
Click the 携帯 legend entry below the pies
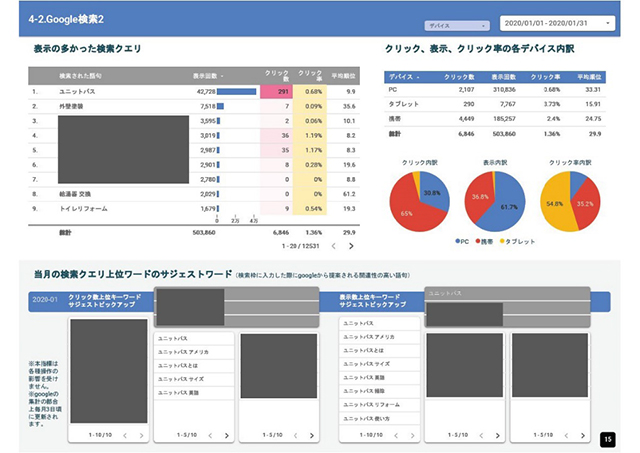coord(484,242)
